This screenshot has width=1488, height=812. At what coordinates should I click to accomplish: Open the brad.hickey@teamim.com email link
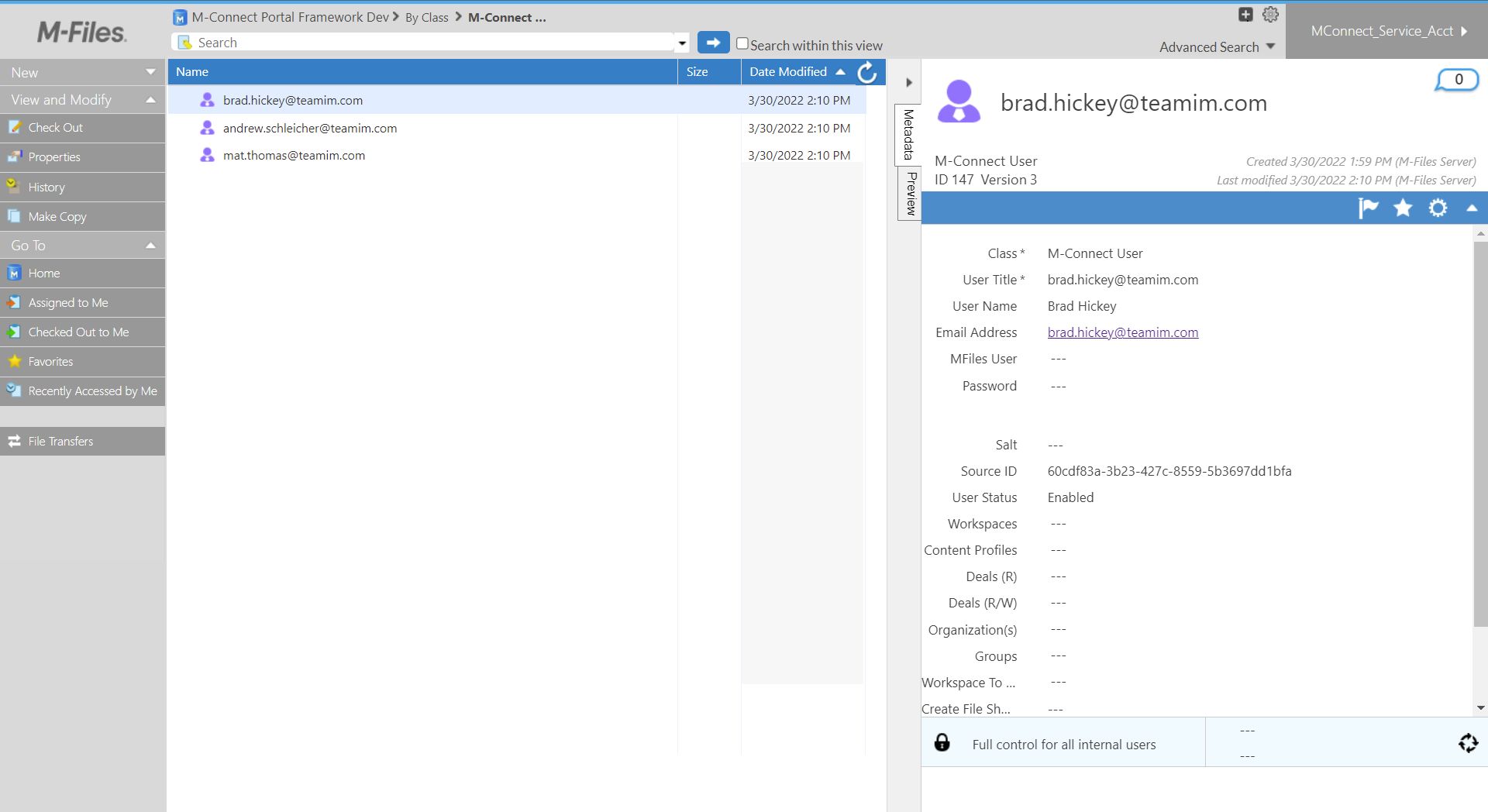(x=1122, y=332)
